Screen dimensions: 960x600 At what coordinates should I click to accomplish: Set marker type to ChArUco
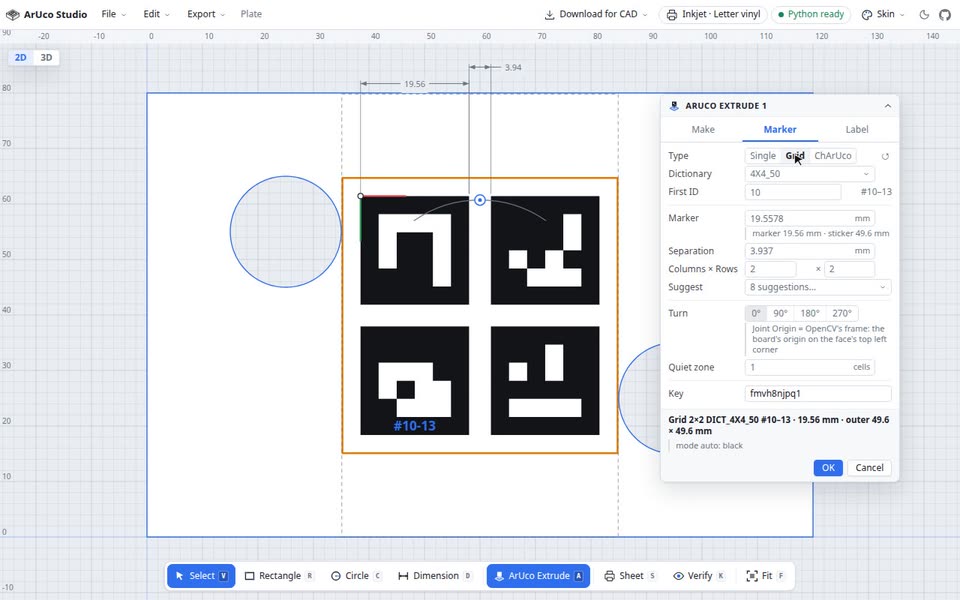click(x=833, y=156)
